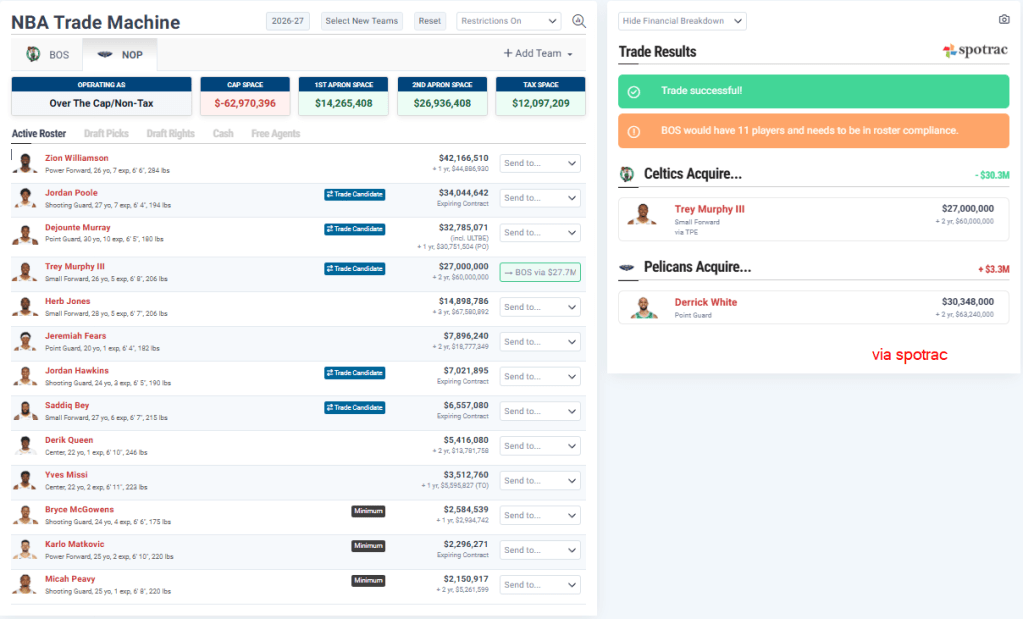Click the Reset button

[x=429, y=21]
